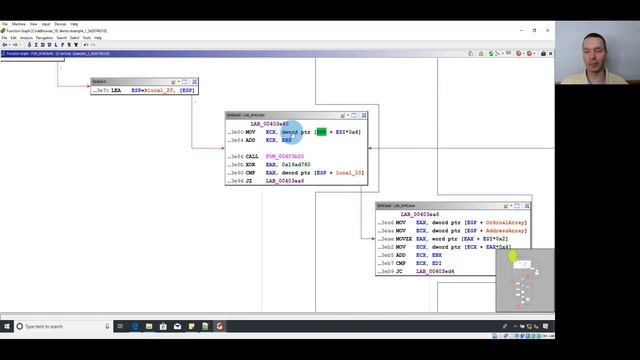Open the VirtualBox Devices menu

click(x=60, y=24)
